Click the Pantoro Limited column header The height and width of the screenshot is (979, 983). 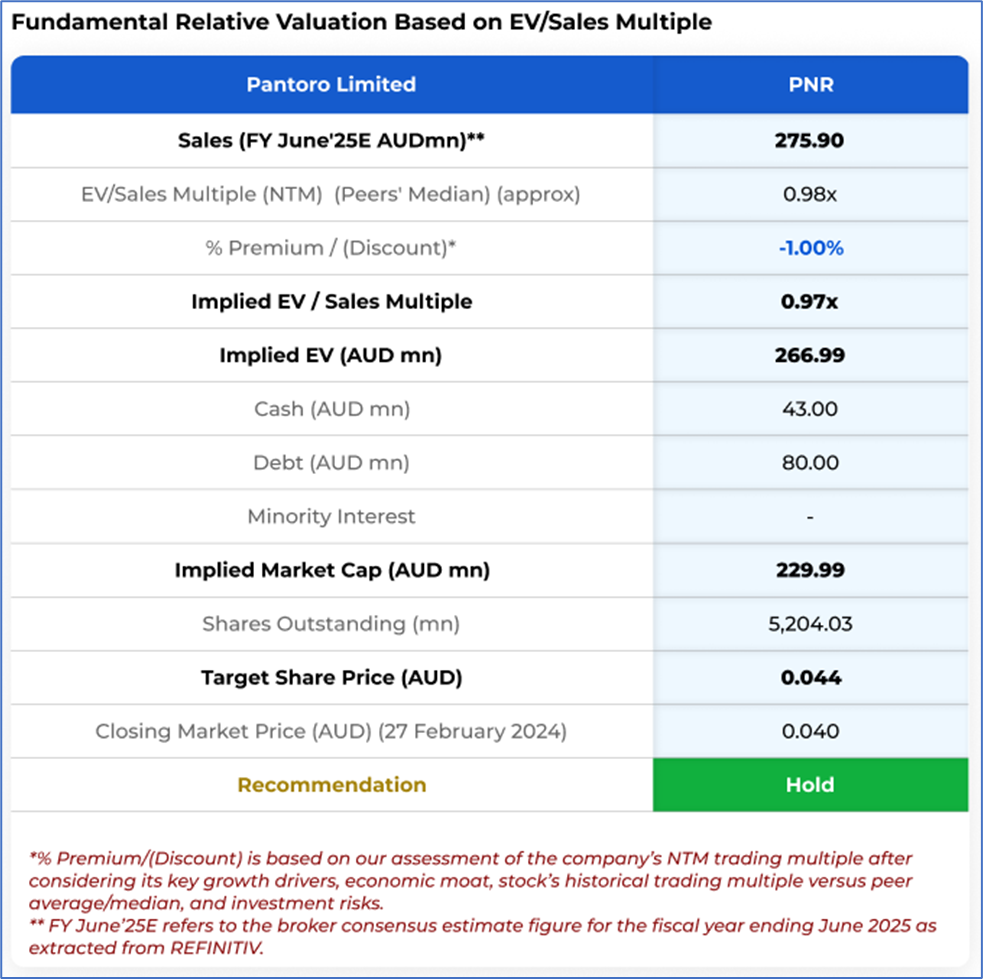[331, 84]
